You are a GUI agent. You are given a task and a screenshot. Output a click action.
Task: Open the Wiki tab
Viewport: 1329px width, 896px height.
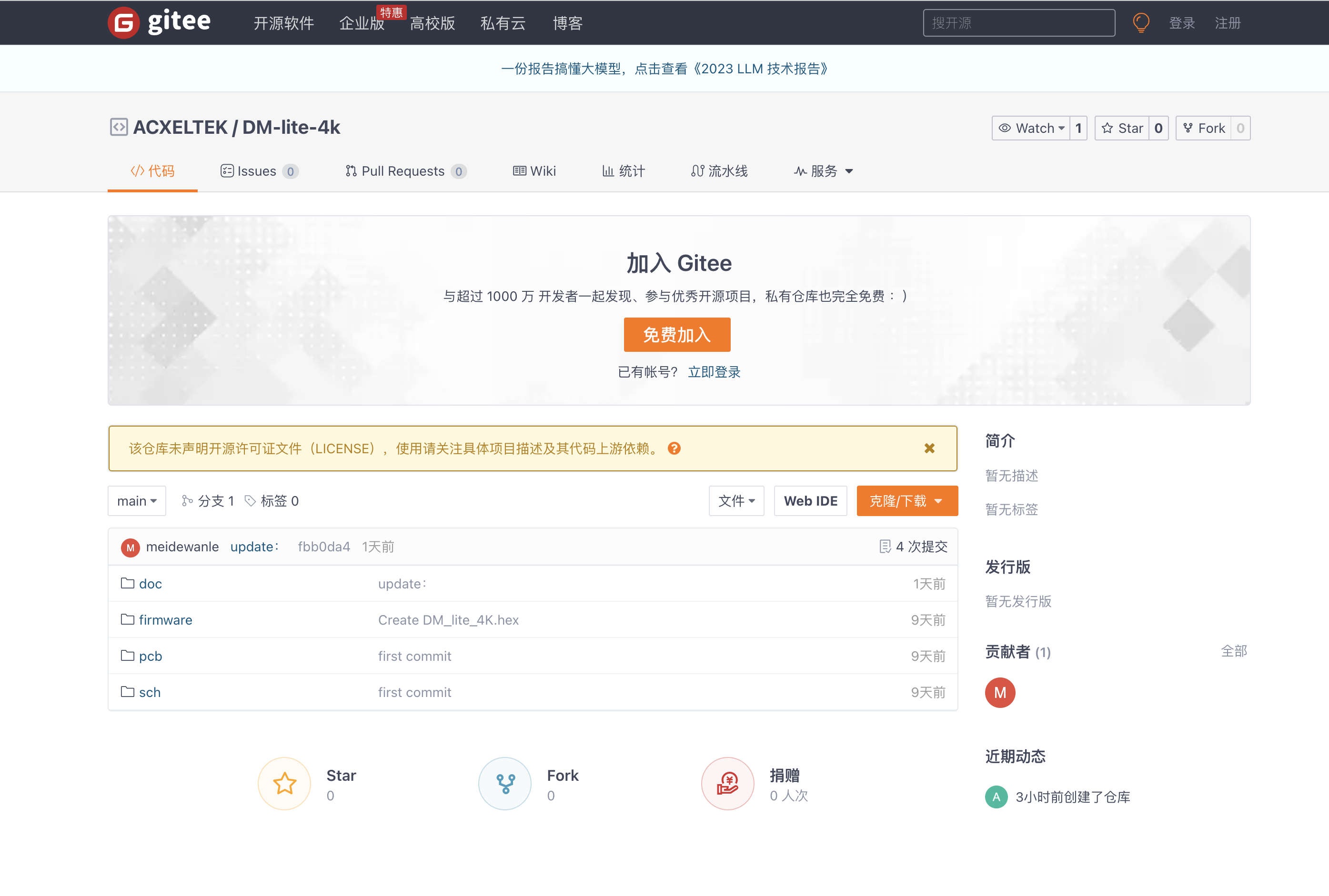click(534, 171)
